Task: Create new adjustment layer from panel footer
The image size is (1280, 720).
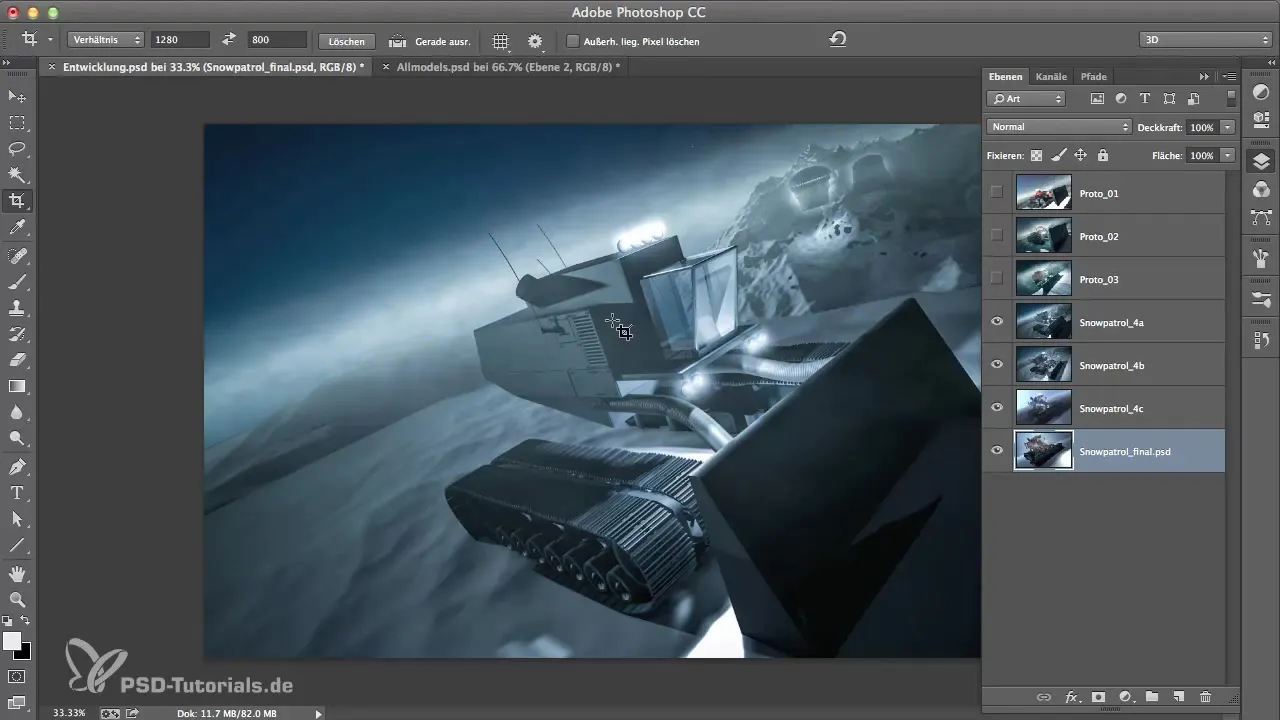Action: point(1125,697)
